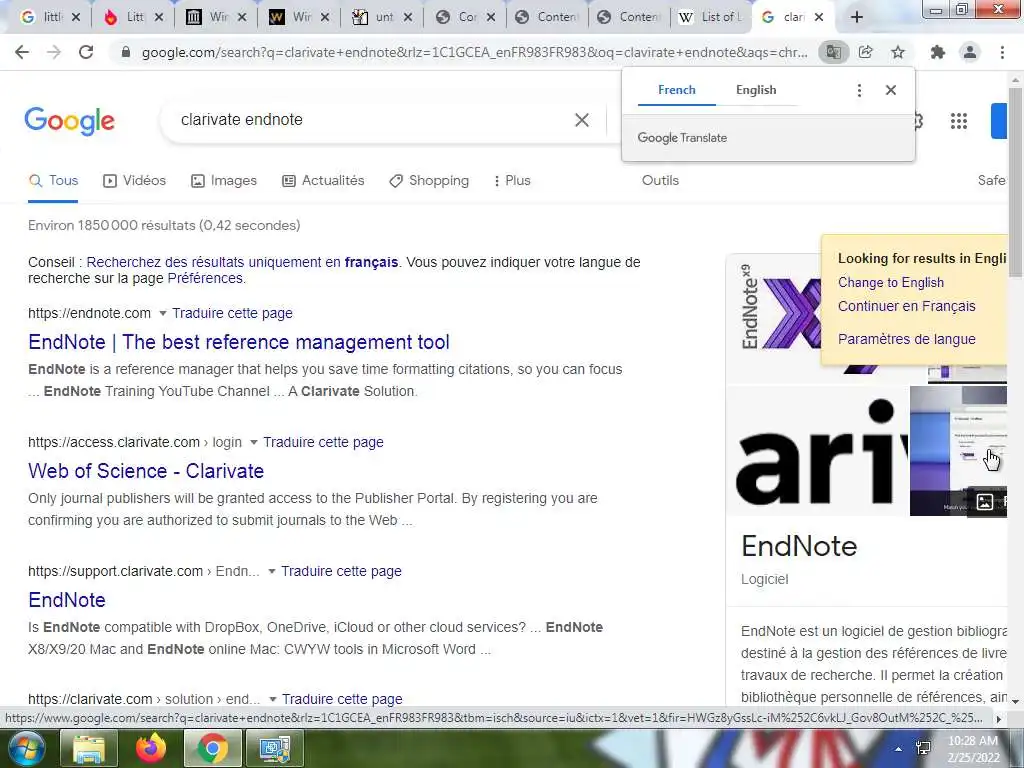The height and width of the screenshot is (768, 1024).
Task: Click the Chrome taskbar icon
Action: [x=212, y=748]
